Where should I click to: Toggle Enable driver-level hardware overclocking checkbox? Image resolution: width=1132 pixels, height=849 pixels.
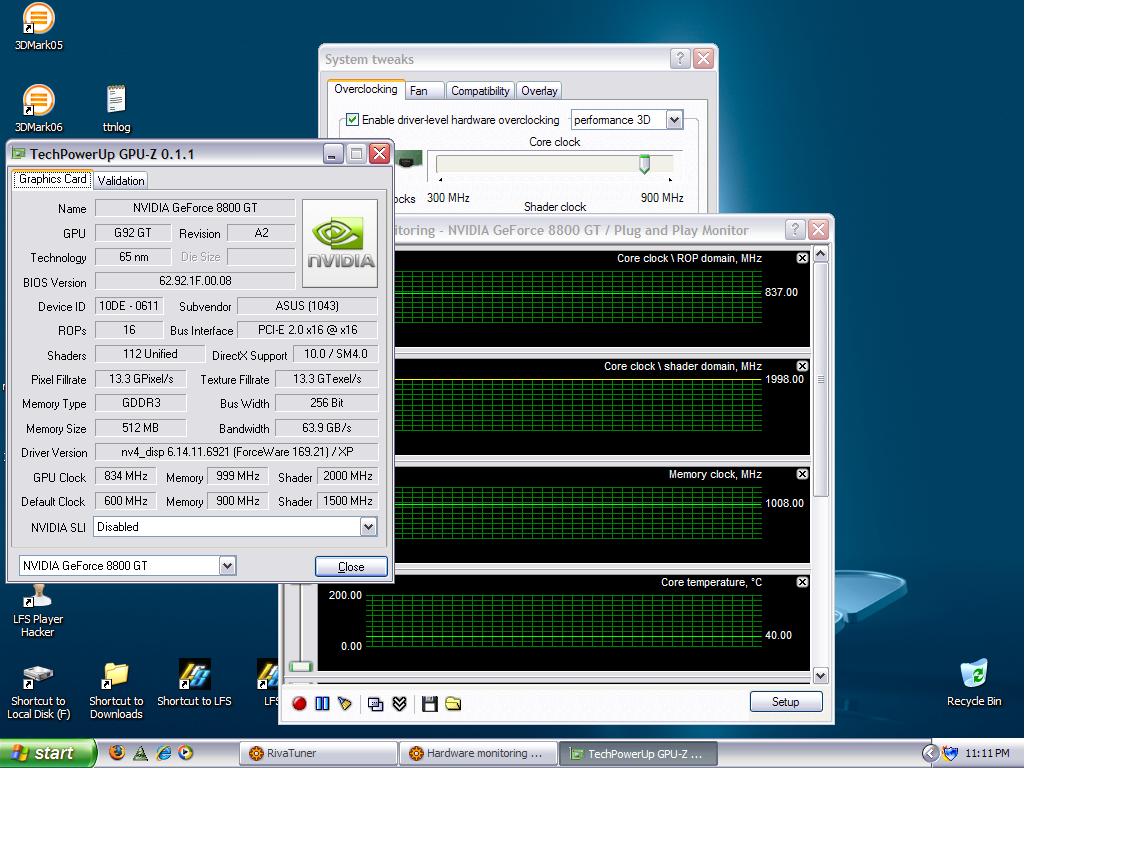(352, 119)
